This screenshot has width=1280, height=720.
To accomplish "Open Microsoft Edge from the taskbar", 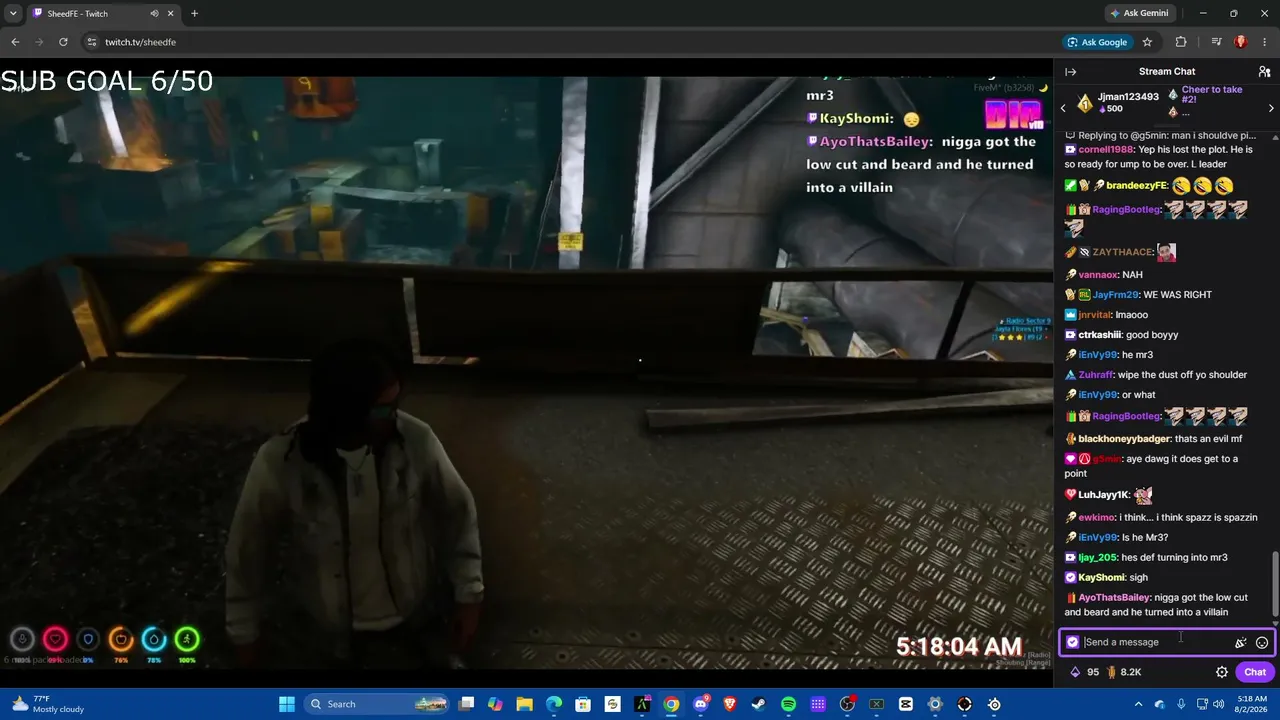I will [x=554, y=704].
